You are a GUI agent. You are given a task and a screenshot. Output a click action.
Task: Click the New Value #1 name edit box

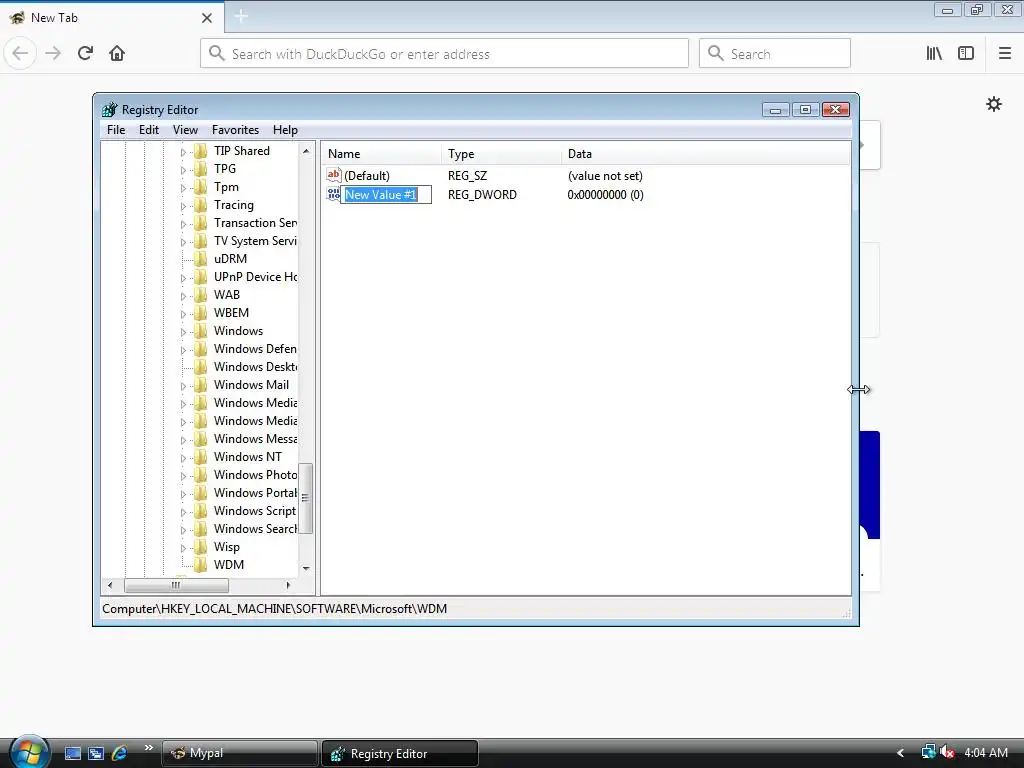387,195
